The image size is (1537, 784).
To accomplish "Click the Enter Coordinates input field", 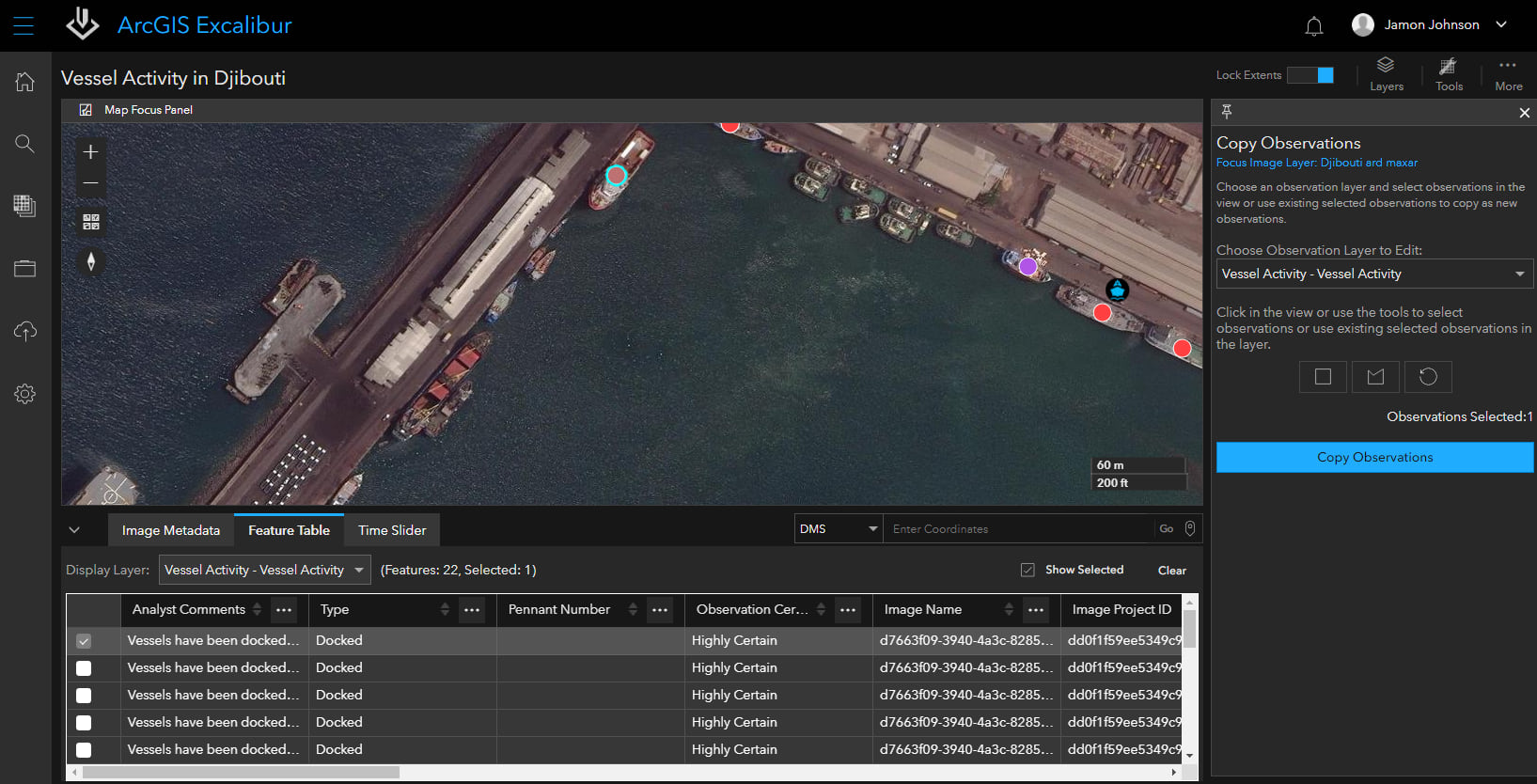I will [1017, 529].
